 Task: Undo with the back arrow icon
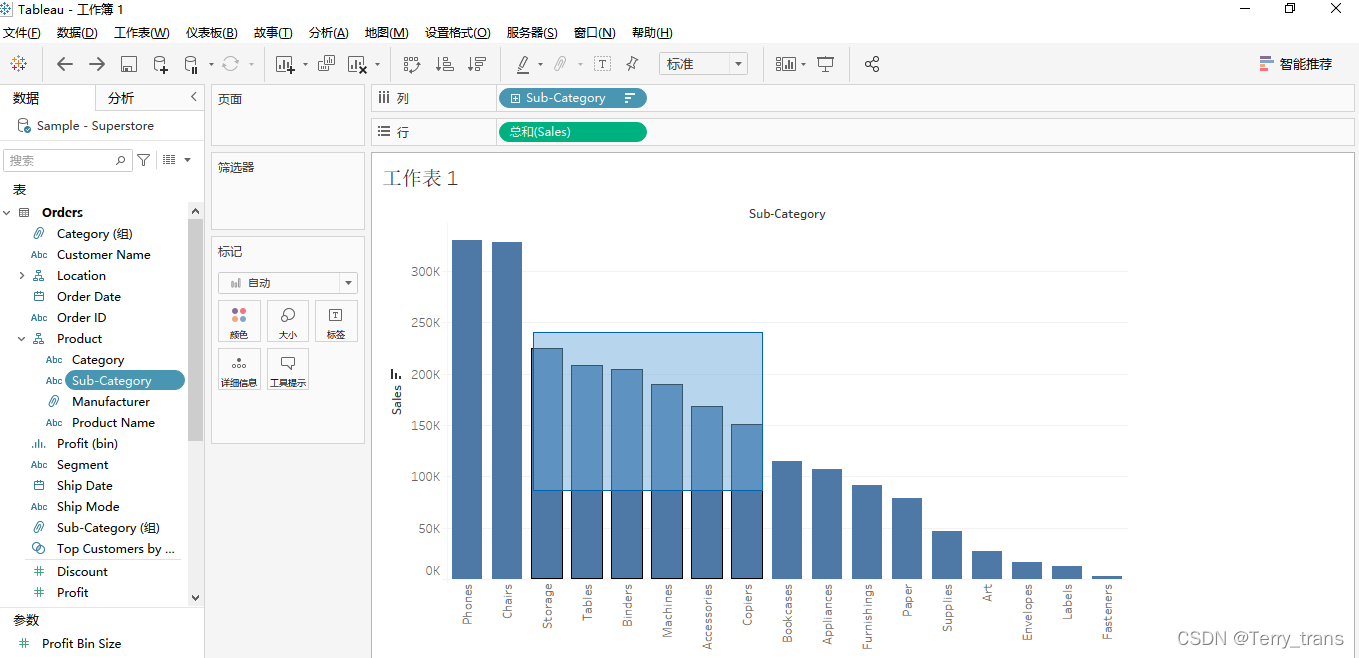(x=65, y=64)
